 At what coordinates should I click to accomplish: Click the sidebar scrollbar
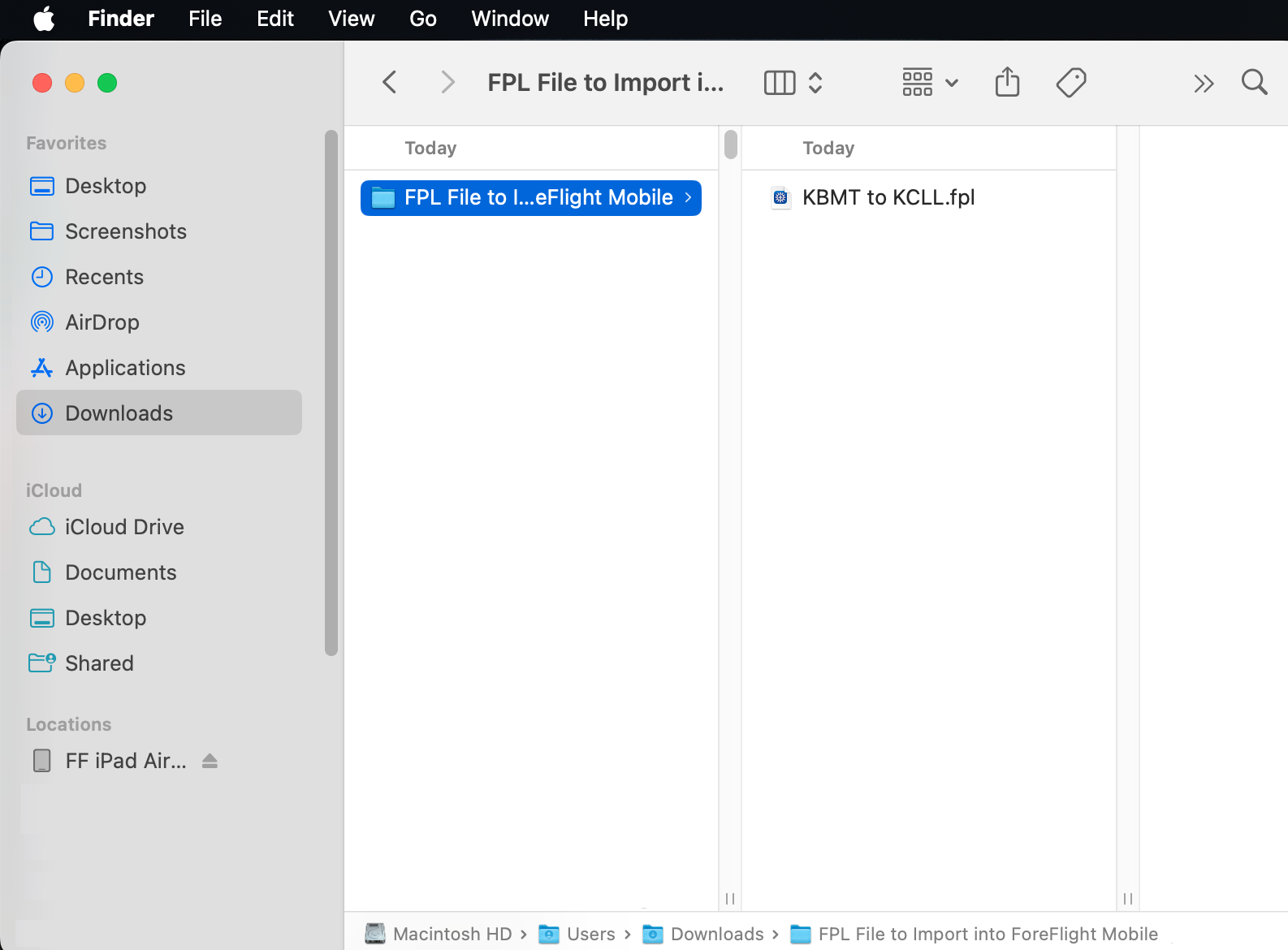tap(331, 392)
